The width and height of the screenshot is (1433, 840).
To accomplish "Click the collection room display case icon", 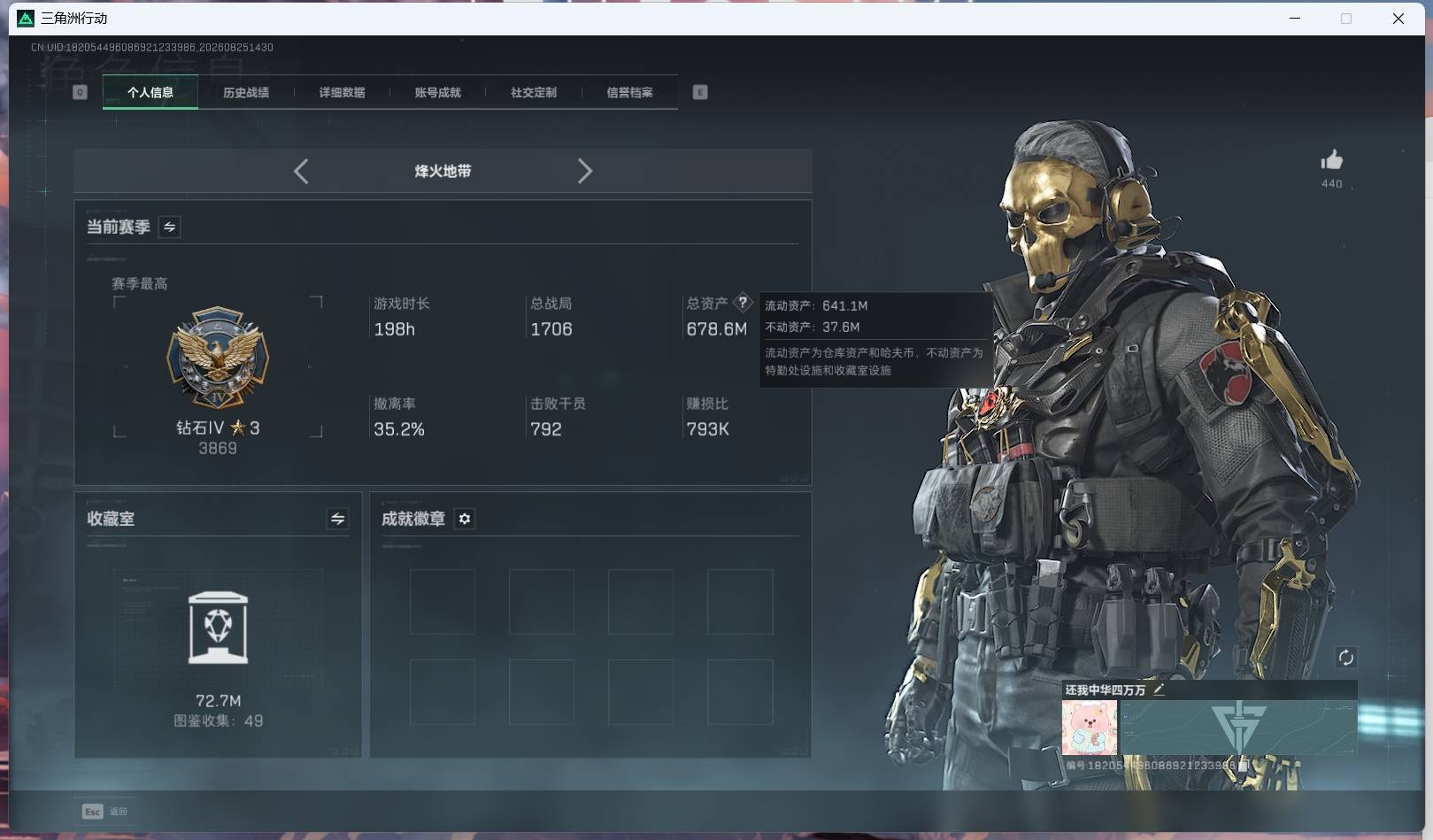I will pos(218,628).
